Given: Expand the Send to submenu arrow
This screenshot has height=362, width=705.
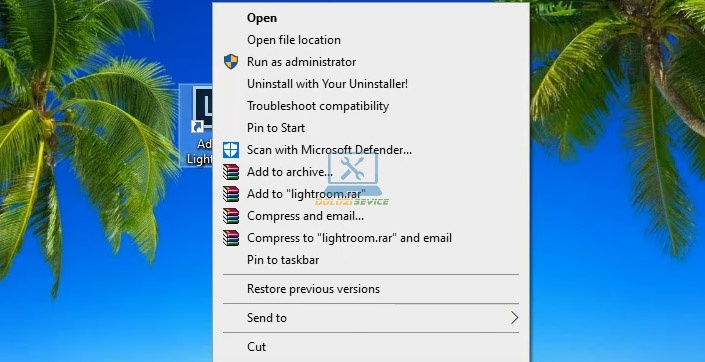Looking at the screenshot, I should click(514, 318).
